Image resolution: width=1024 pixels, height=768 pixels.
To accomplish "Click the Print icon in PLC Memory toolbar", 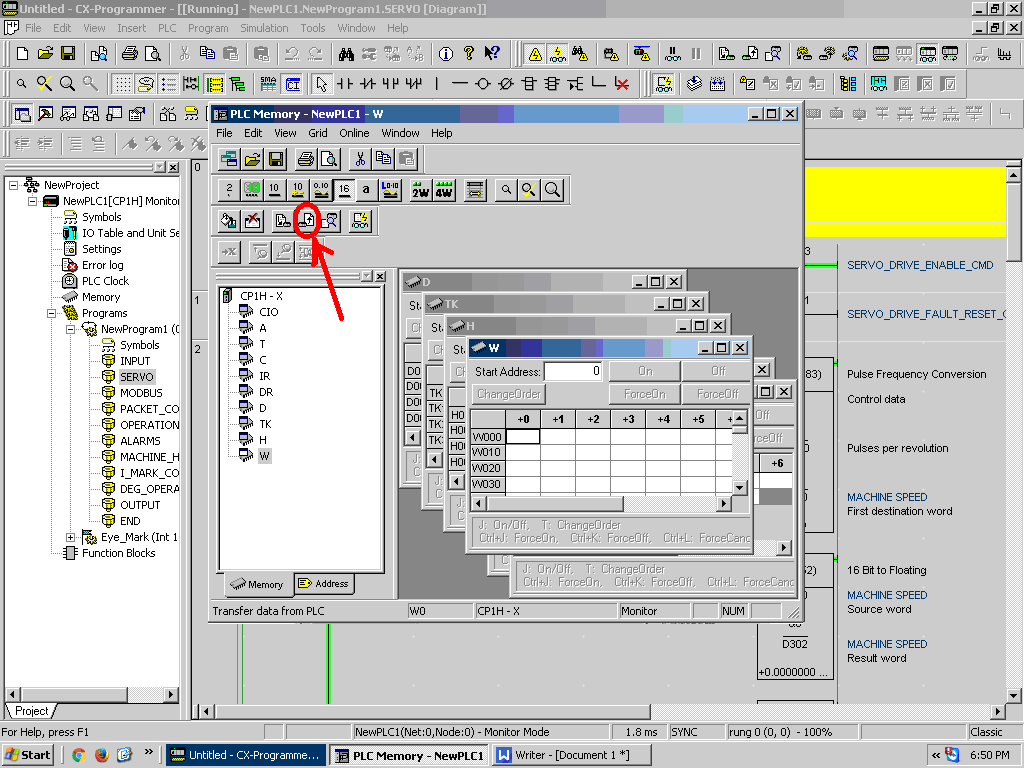I will click(306, 159).
